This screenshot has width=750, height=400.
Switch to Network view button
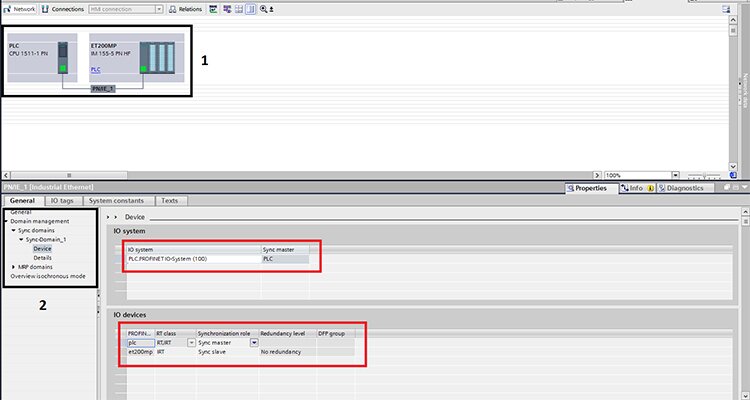coord(20,9)
